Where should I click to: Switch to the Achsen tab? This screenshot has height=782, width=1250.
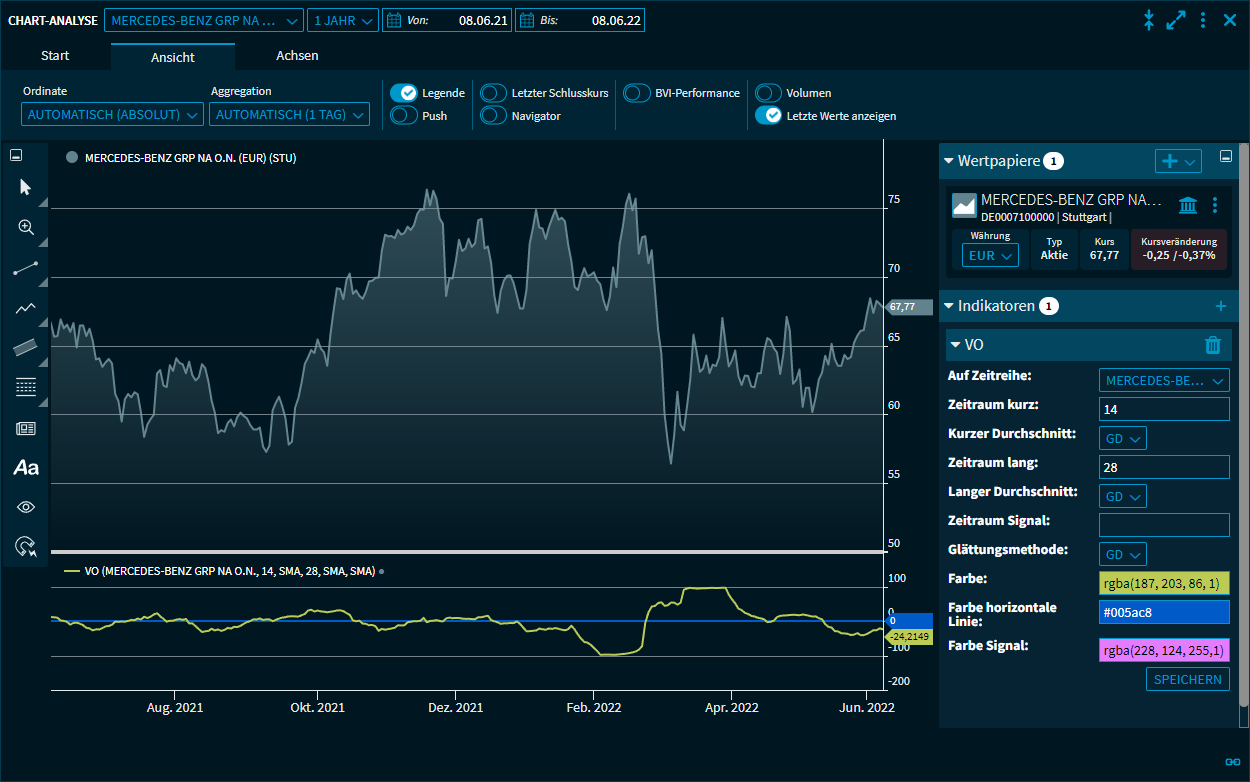(297, 56)
